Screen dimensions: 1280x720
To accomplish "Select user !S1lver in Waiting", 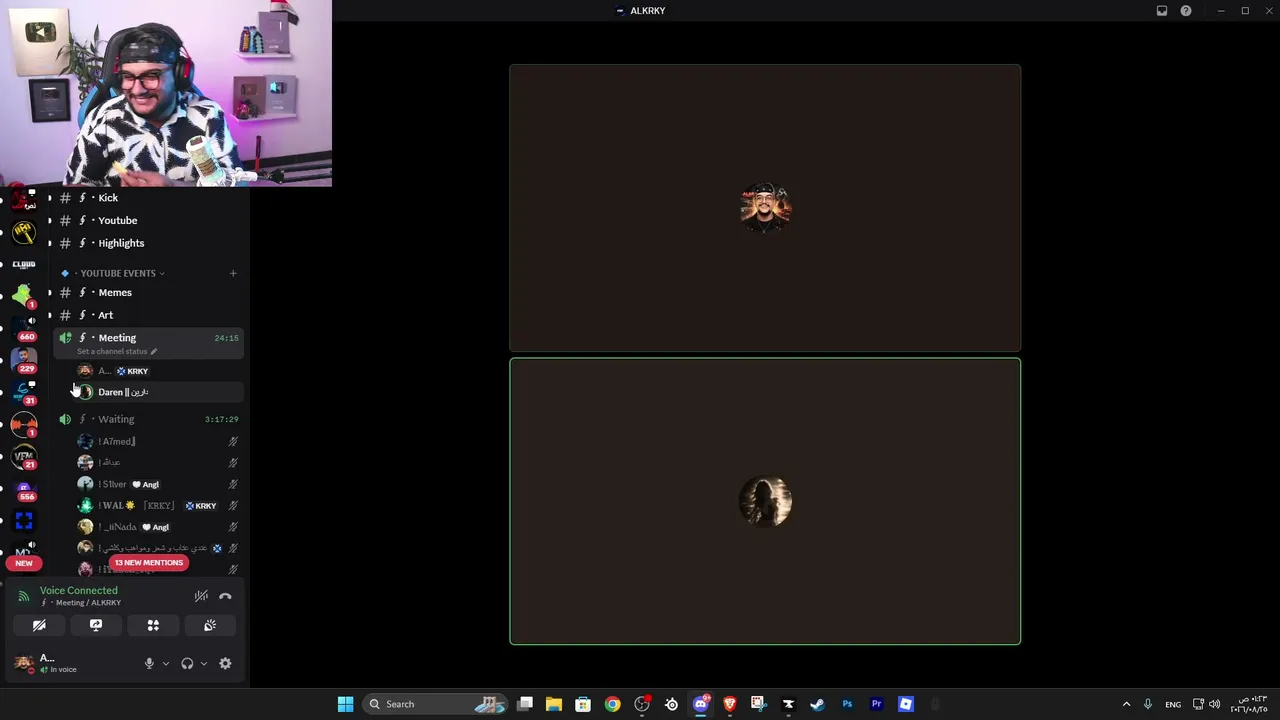I will (x=158, y=484).
